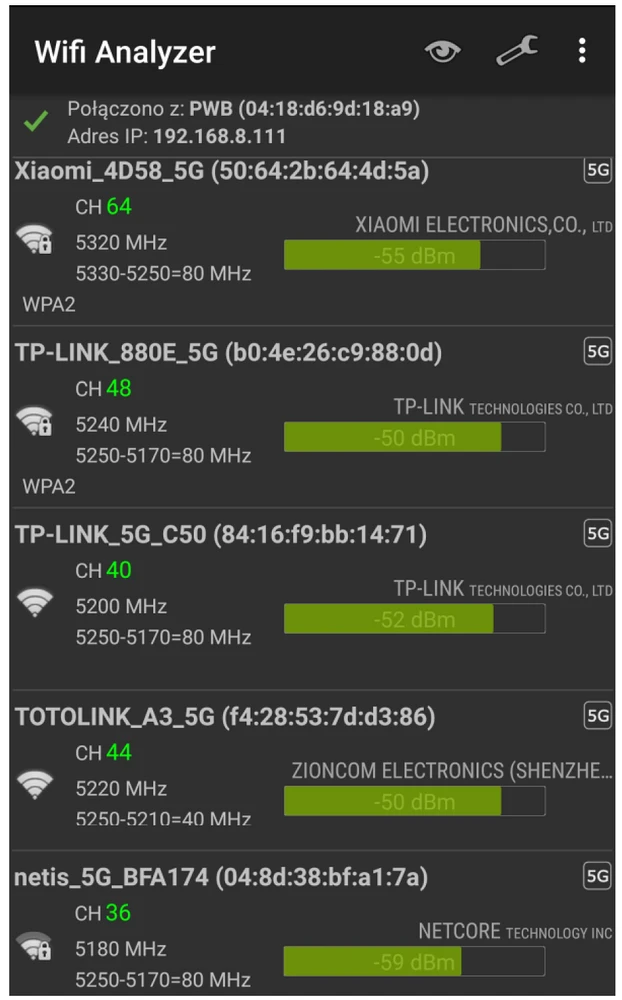Select the netis_5G_BFA174 network title
This screenshot has width=622, height=1000.
pyautogui.click(x=220, y=878)
